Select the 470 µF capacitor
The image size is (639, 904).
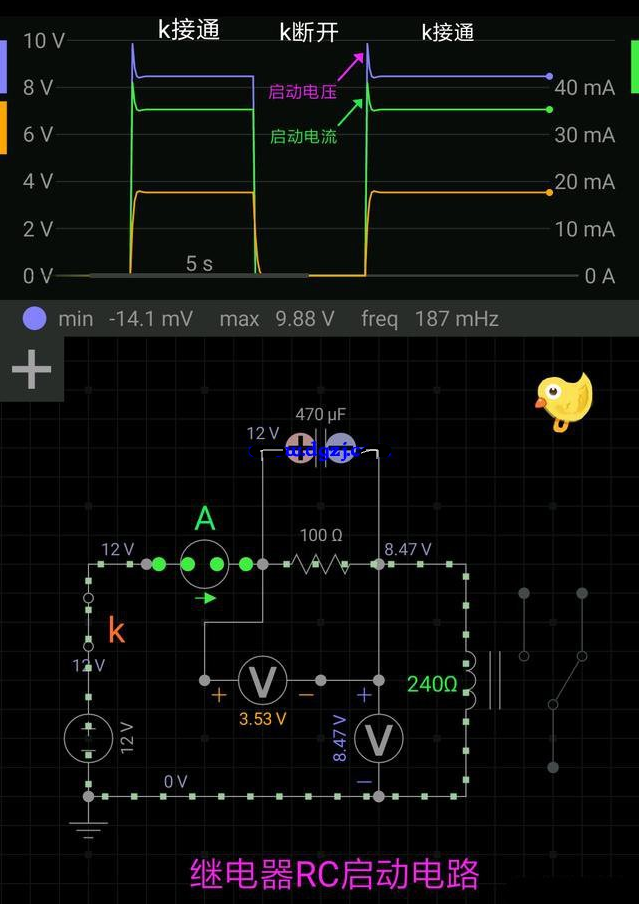click(321, 447)
